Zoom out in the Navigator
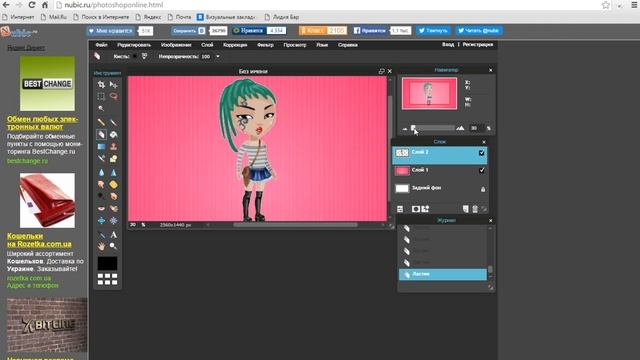Image resolution: width=640 pixels, height=360 pixels. [x=404, y=129]
